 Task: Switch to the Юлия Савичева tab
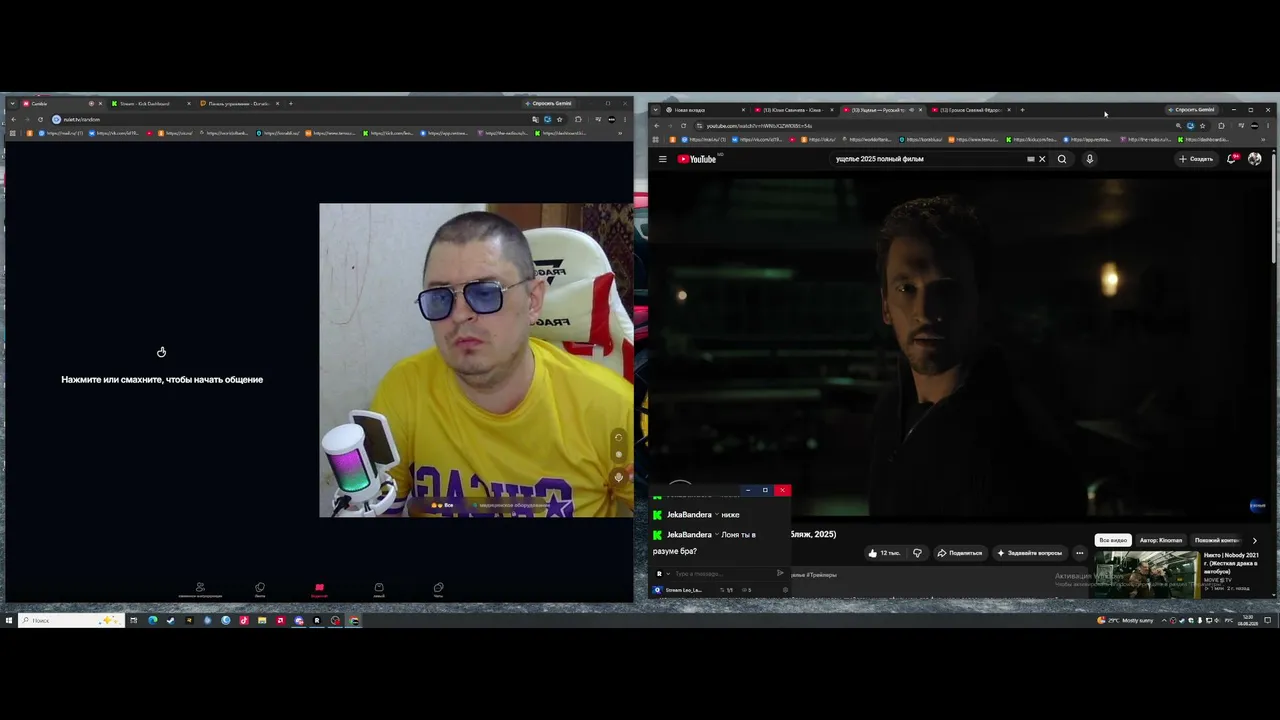793,110
